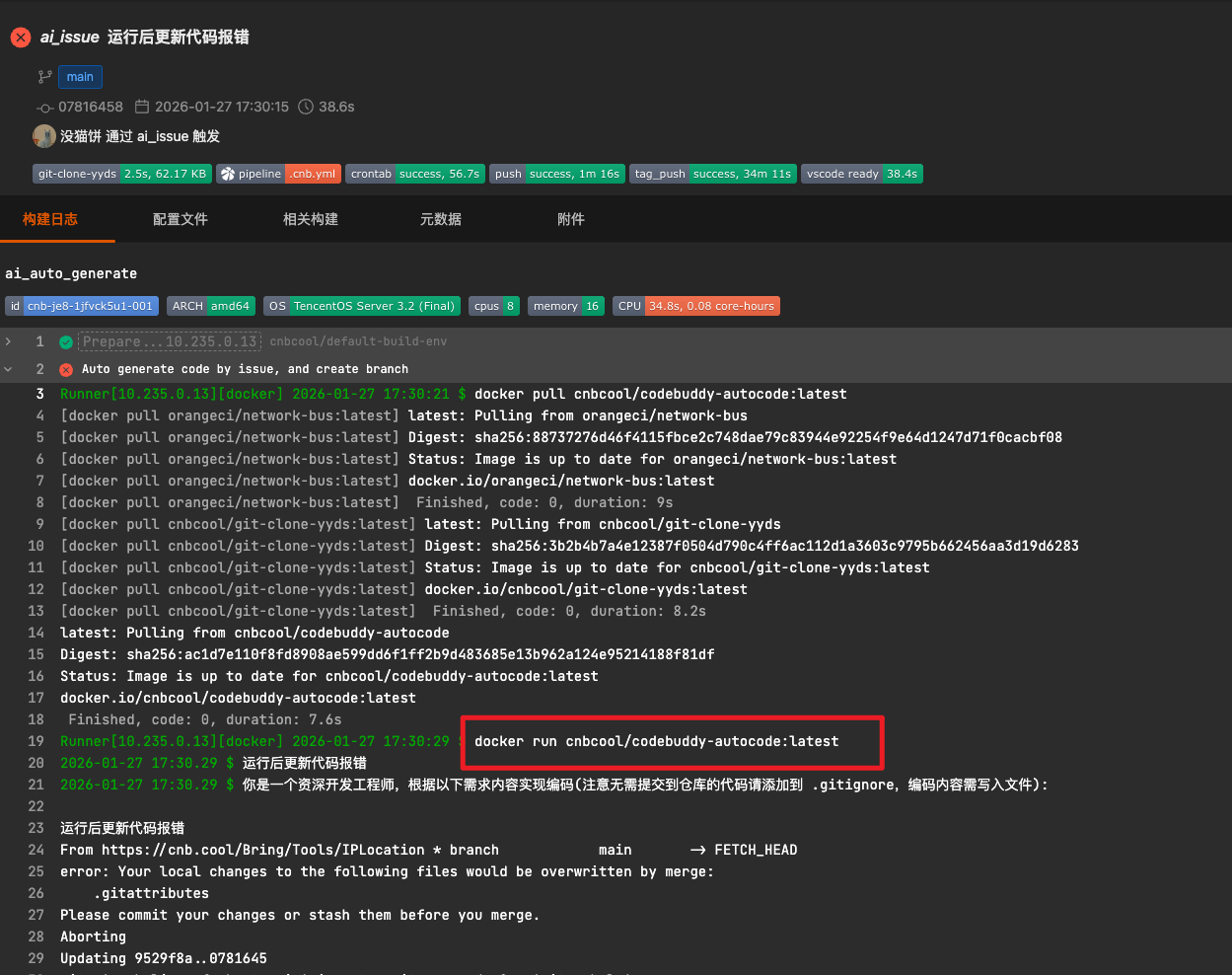1232x975 pixels.
Task: Click the commit hash icon next to 07816458
Action: pyautogui.click(x=44, y=108)
